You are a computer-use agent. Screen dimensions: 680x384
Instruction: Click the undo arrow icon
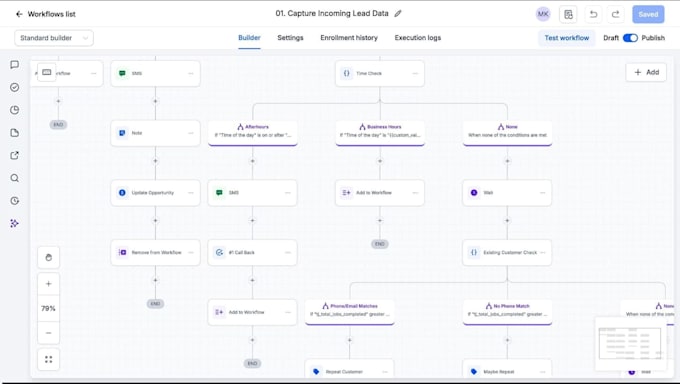pyautogui.click(x=593, y=14)
